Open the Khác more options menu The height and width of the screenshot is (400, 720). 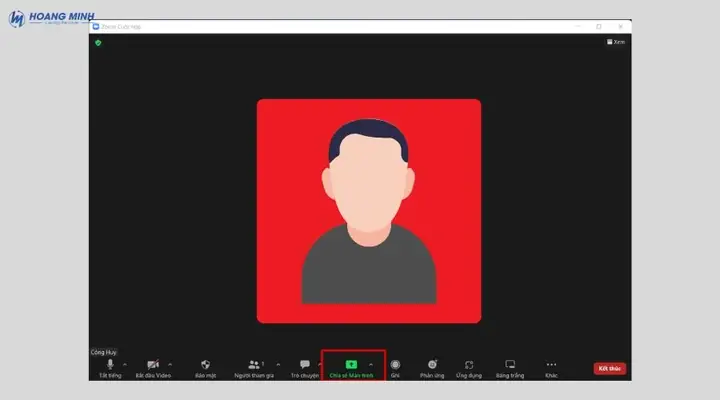(x=551, y=368)
